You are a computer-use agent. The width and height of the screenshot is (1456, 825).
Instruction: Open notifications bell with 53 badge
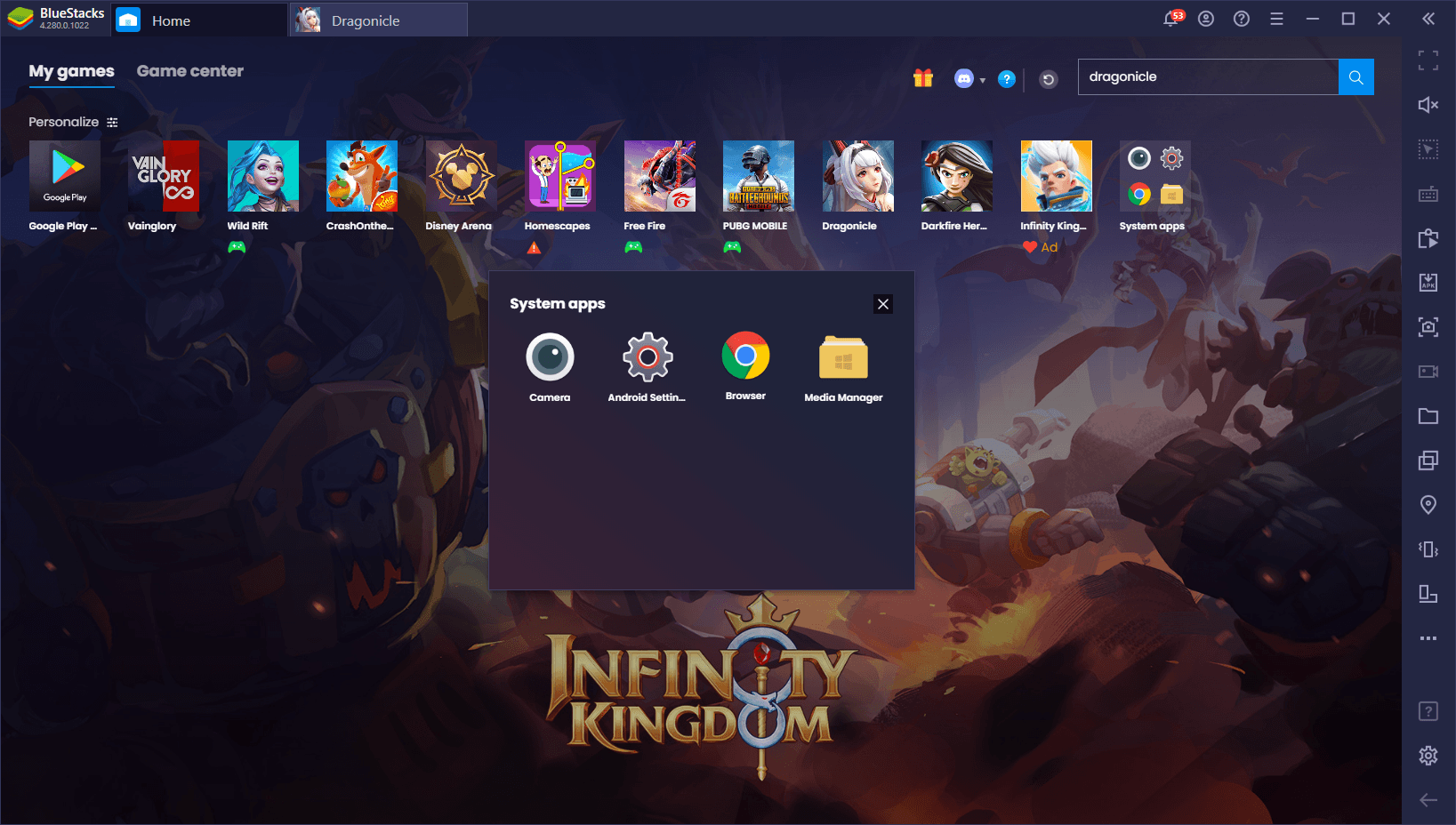(x=1173, y=18)
